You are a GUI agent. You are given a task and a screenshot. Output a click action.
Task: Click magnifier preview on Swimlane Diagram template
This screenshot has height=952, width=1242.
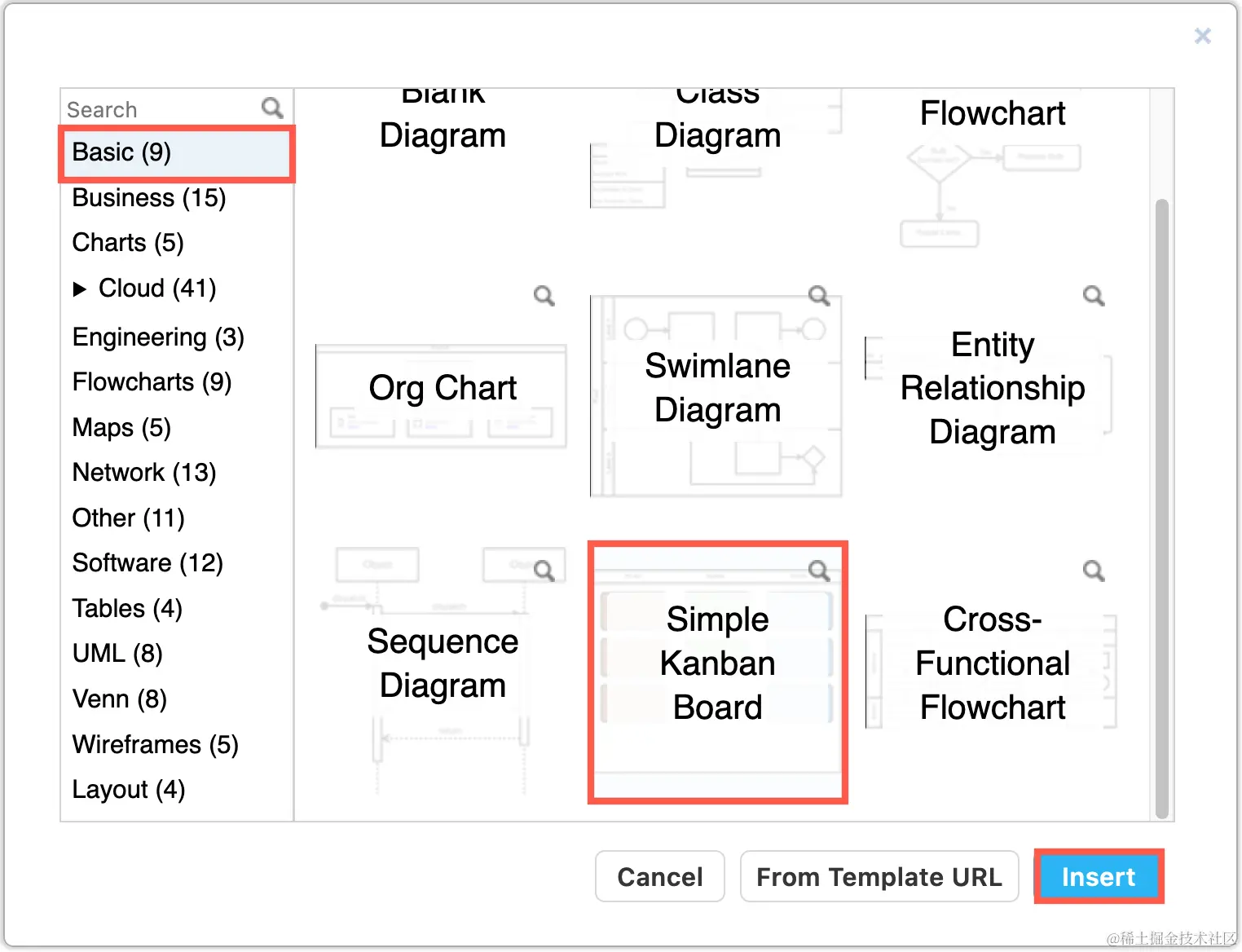(x=818, y=296)
